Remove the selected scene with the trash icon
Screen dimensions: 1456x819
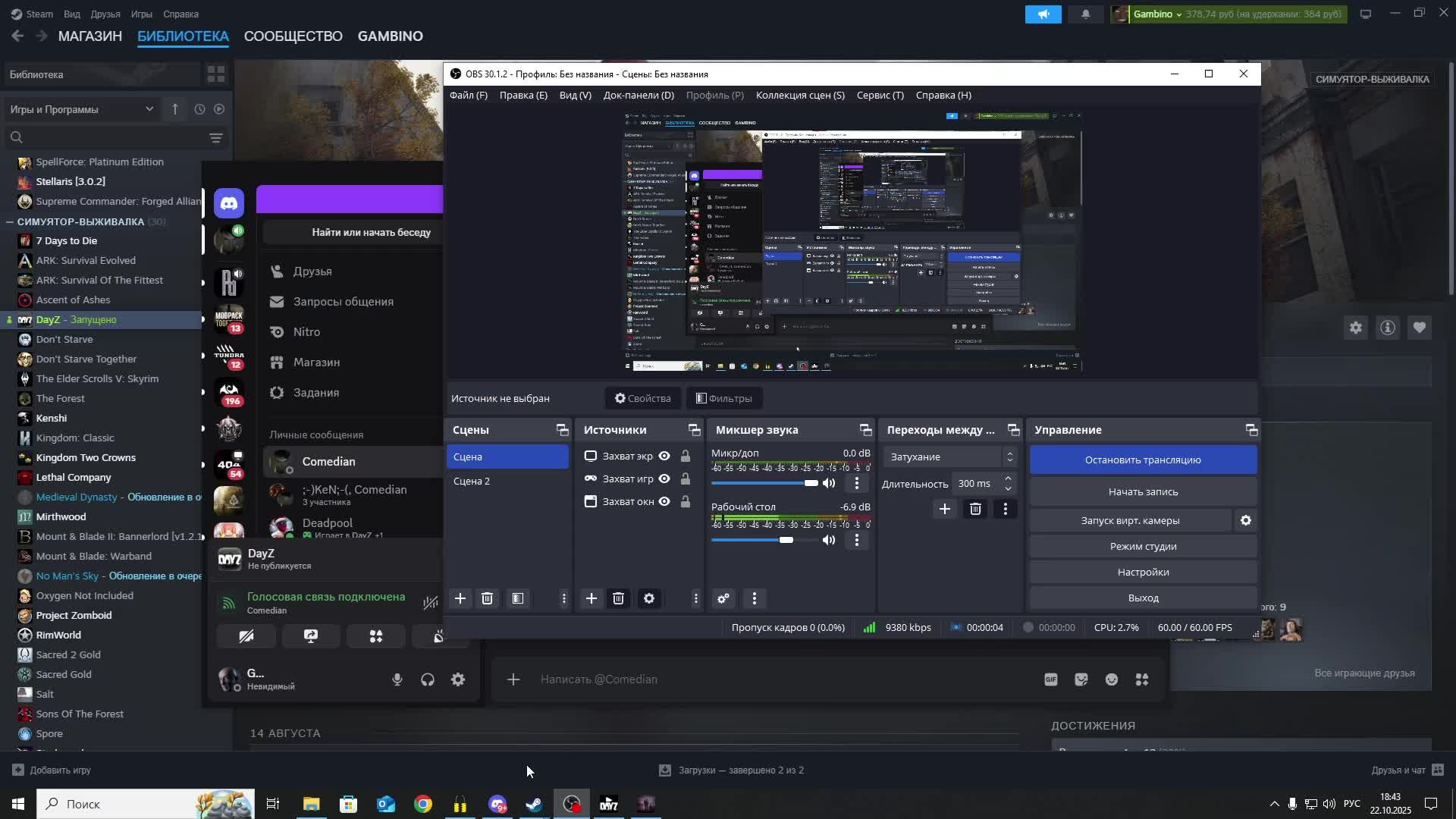point(488,599)
